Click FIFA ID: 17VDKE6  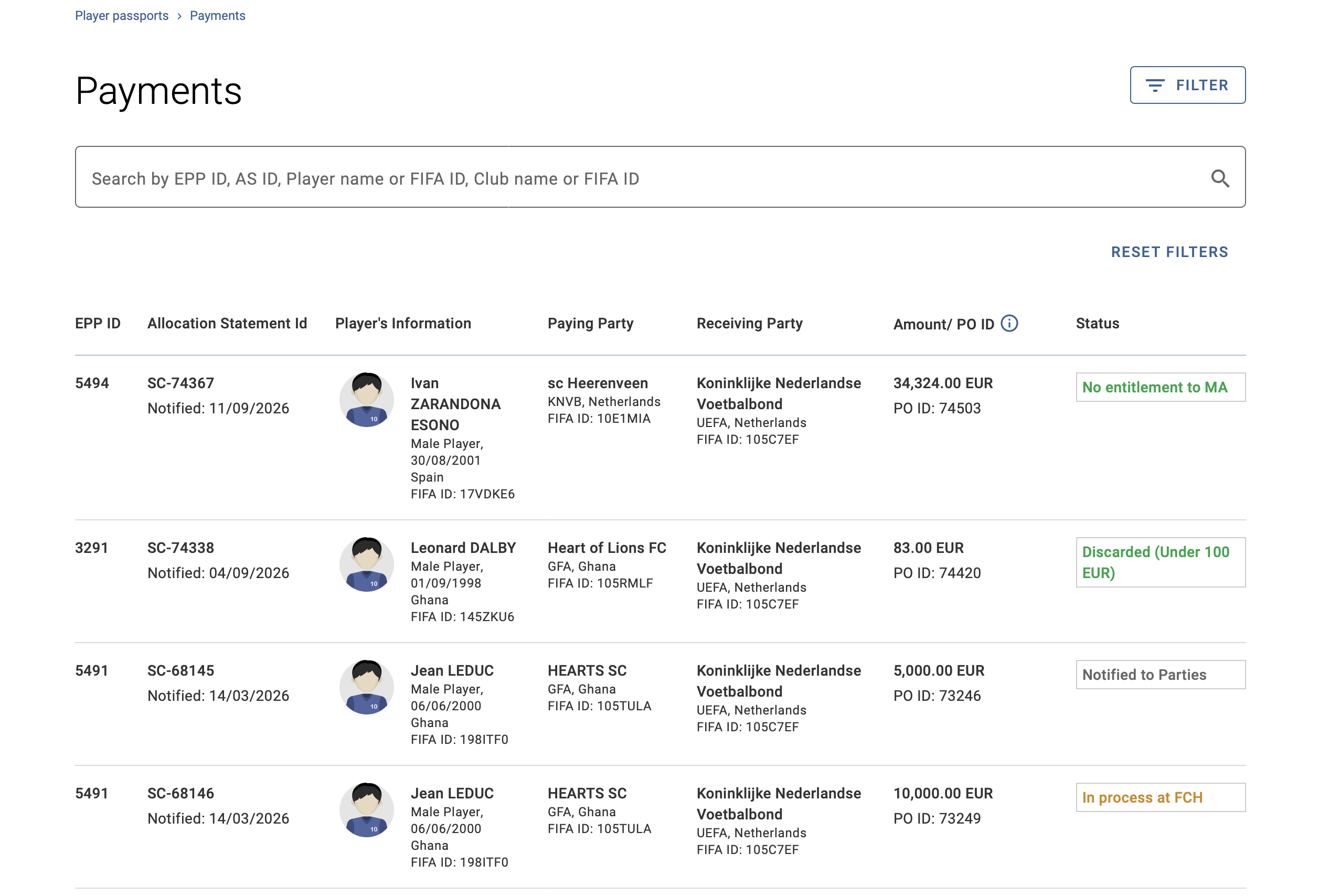point(463,494)
